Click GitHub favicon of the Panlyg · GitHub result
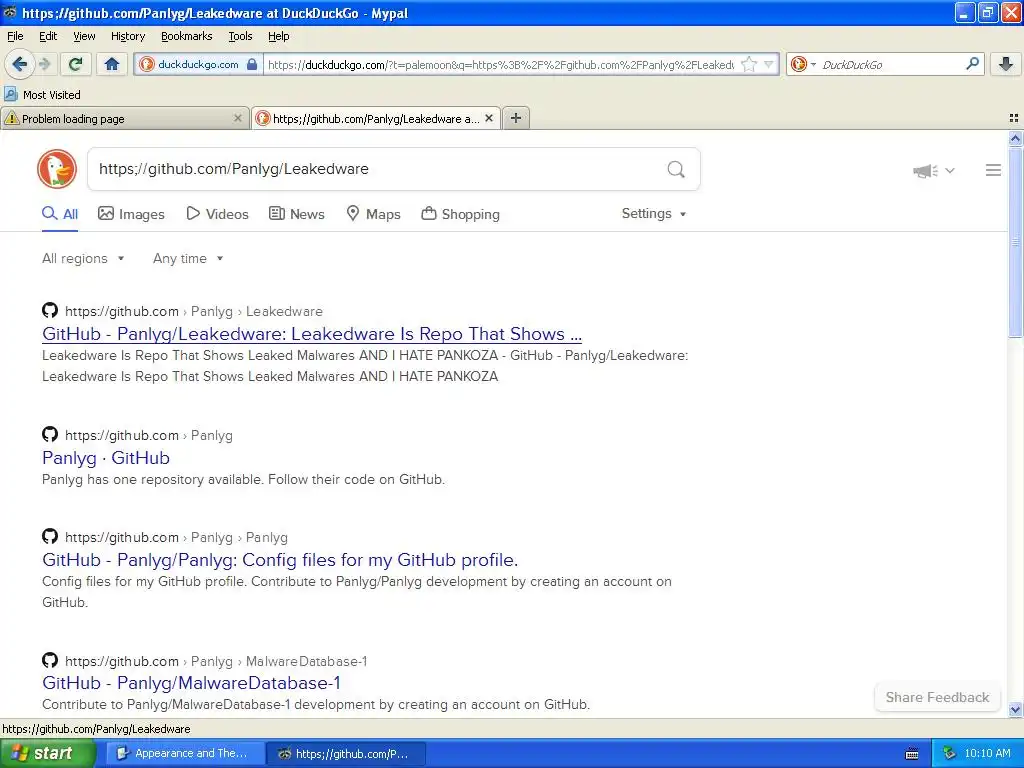The image size is (1024, 768). coord(50,434)
